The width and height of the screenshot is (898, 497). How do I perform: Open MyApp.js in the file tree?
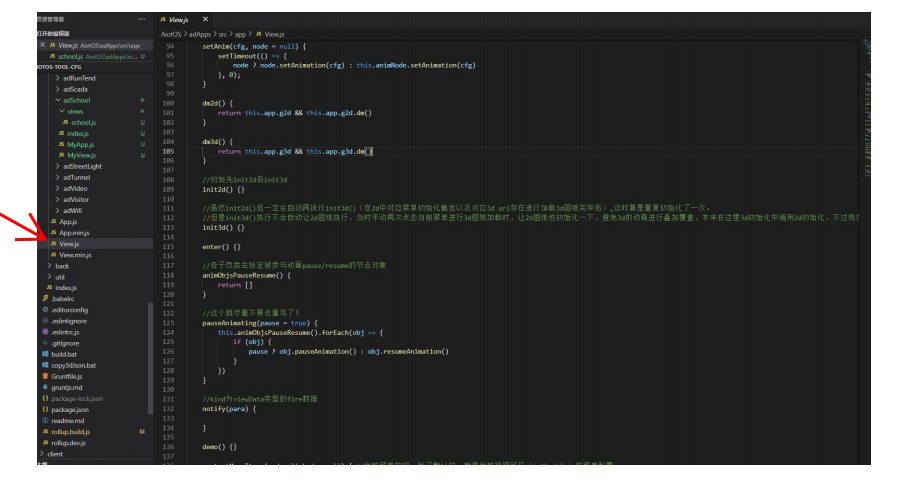coord(81,144)
